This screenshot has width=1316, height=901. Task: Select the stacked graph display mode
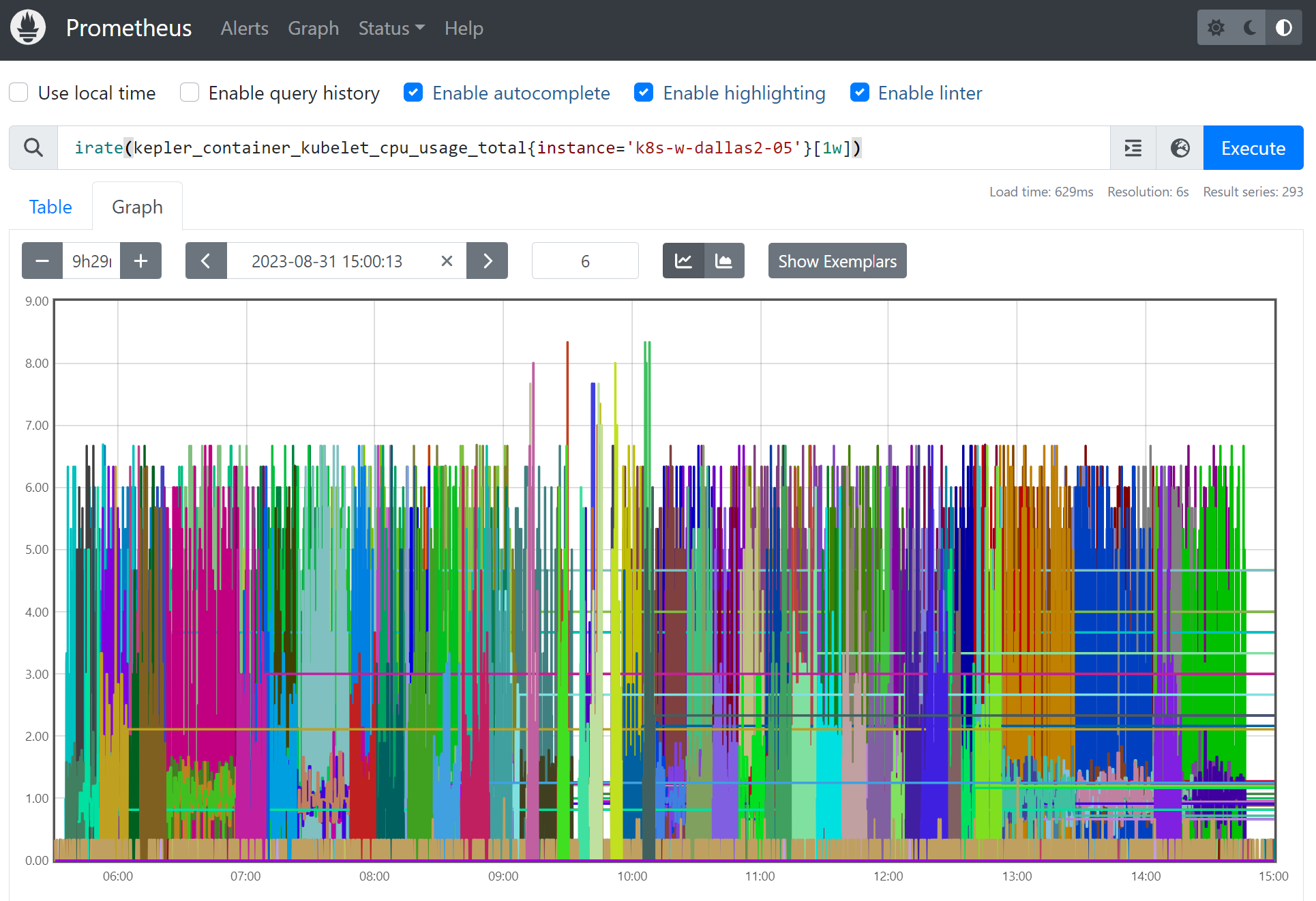pyautogui.click(x=724, y=261)
